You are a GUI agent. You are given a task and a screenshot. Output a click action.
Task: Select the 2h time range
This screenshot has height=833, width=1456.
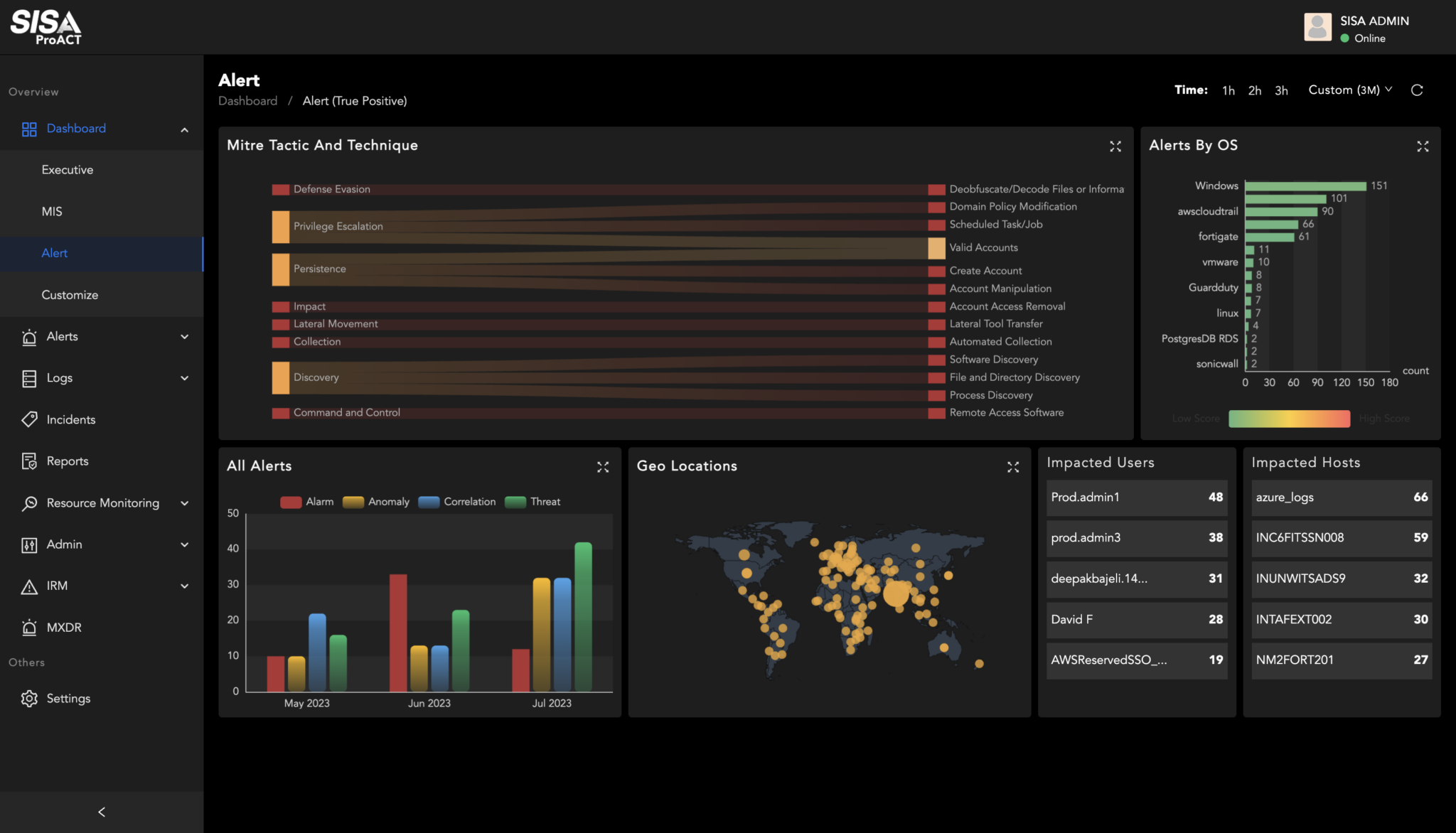[x=1255, y=91]
